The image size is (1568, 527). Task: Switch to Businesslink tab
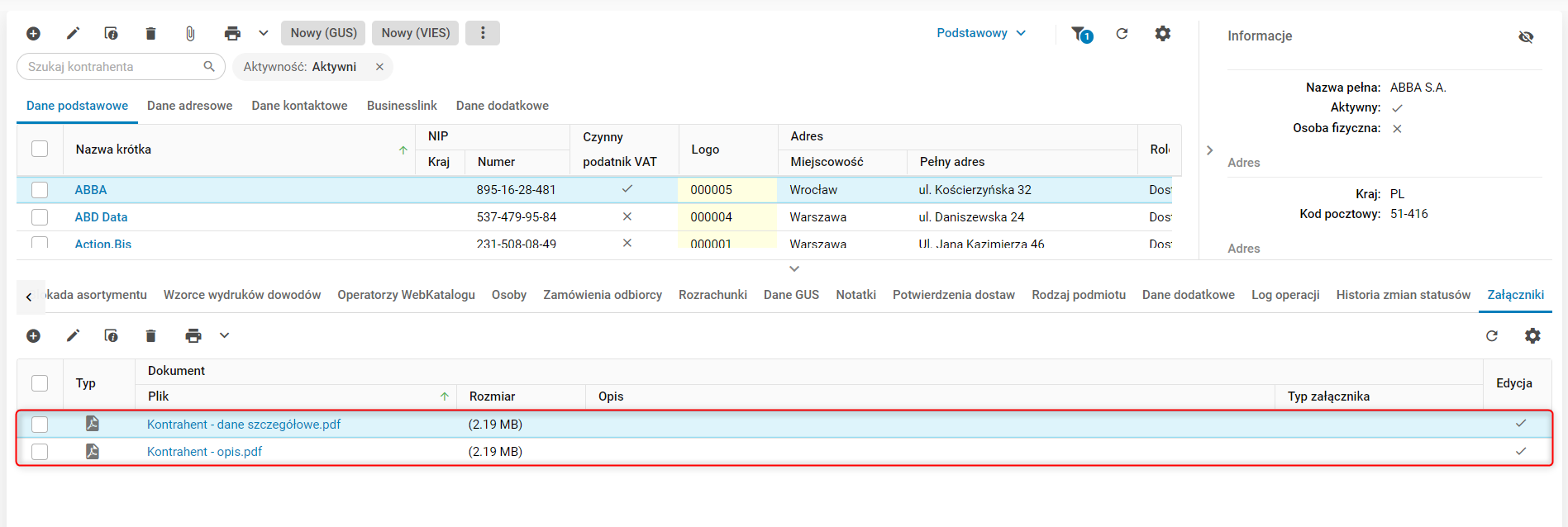point(402,106)
